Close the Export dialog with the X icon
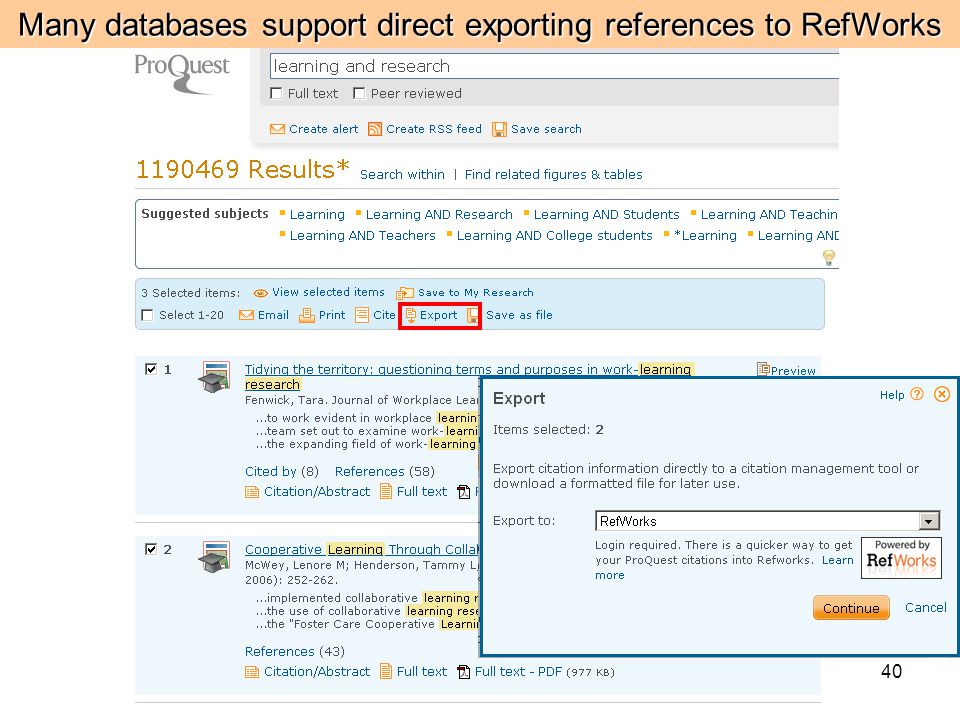This screenshot has height=720, width=960. coord(942,394)
